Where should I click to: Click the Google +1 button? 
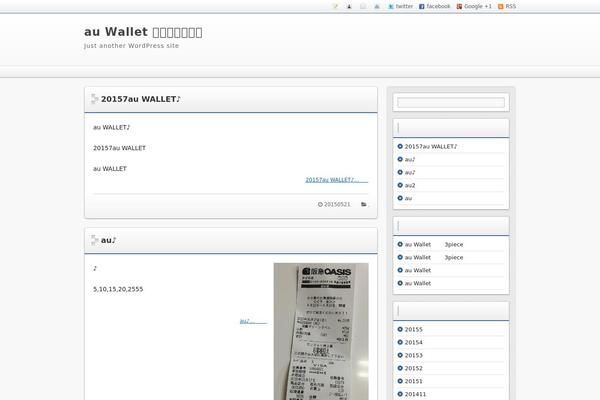click(x=474, y=7)
